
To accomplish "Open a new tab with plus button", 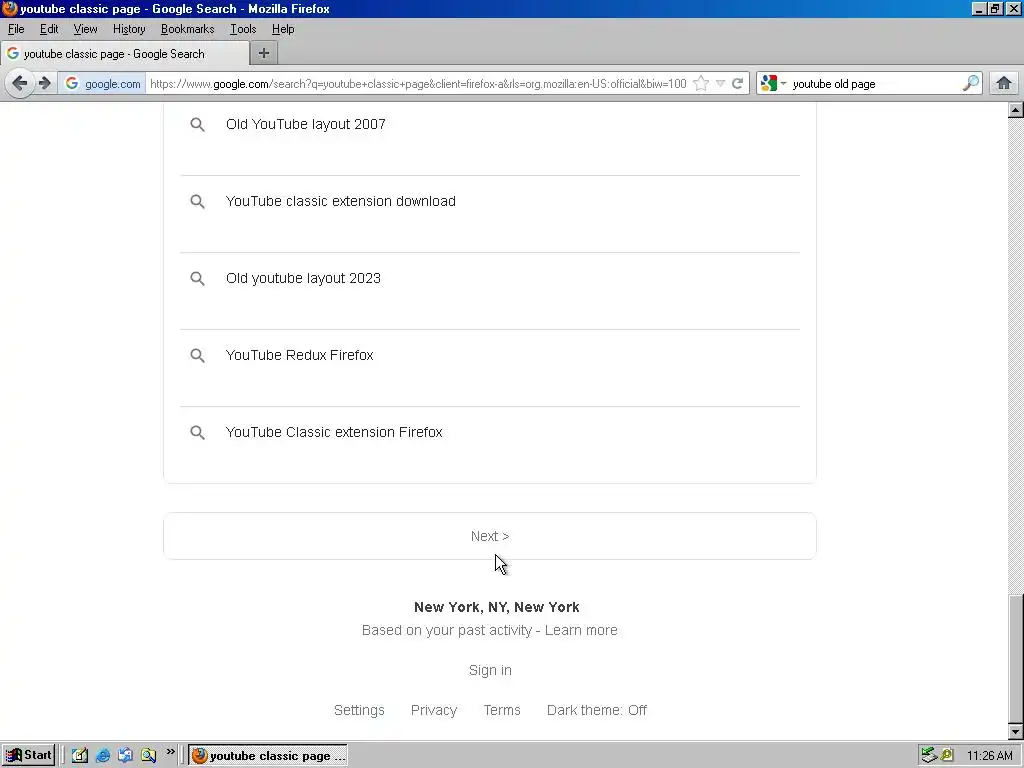I will [264, 54].
